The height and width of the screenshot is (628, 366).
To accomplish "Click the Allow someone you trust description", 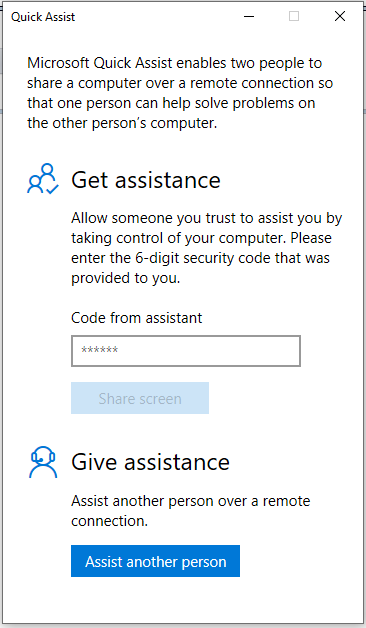I will 207,248.
